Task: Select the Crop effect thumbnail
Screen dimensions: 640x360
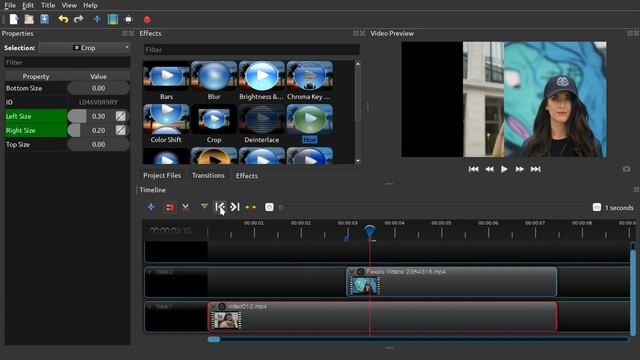Action: [214, 120]
